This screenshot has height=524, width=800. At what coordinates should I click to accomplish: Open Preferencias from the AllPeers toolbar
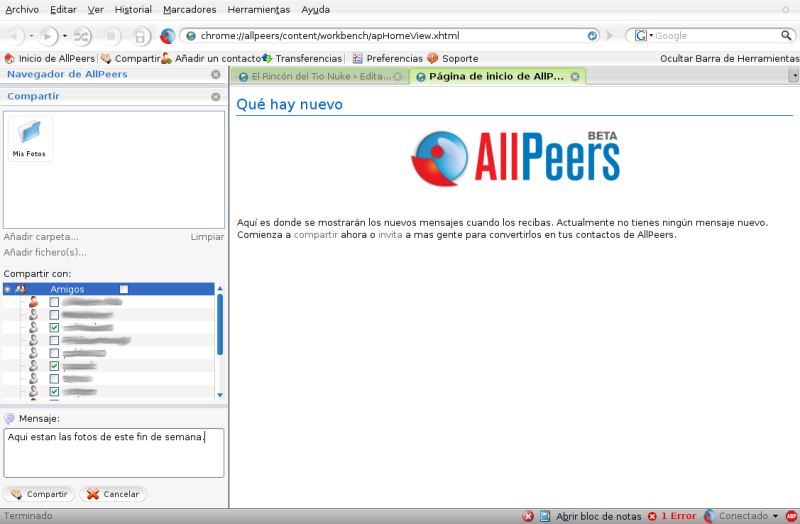click(x=388, y=58)
